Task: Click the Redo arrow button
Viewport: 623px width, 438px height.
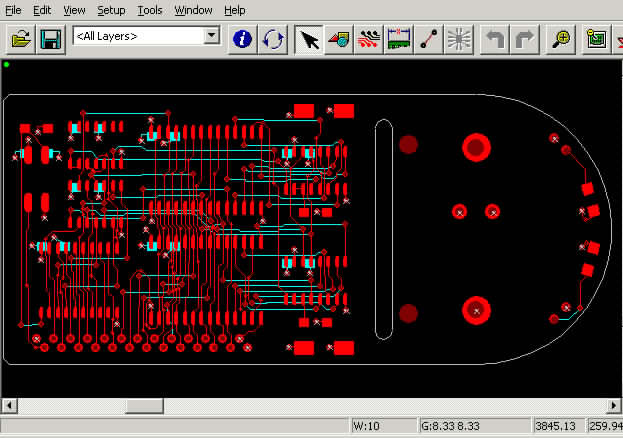Action: (x=523, y=39)
